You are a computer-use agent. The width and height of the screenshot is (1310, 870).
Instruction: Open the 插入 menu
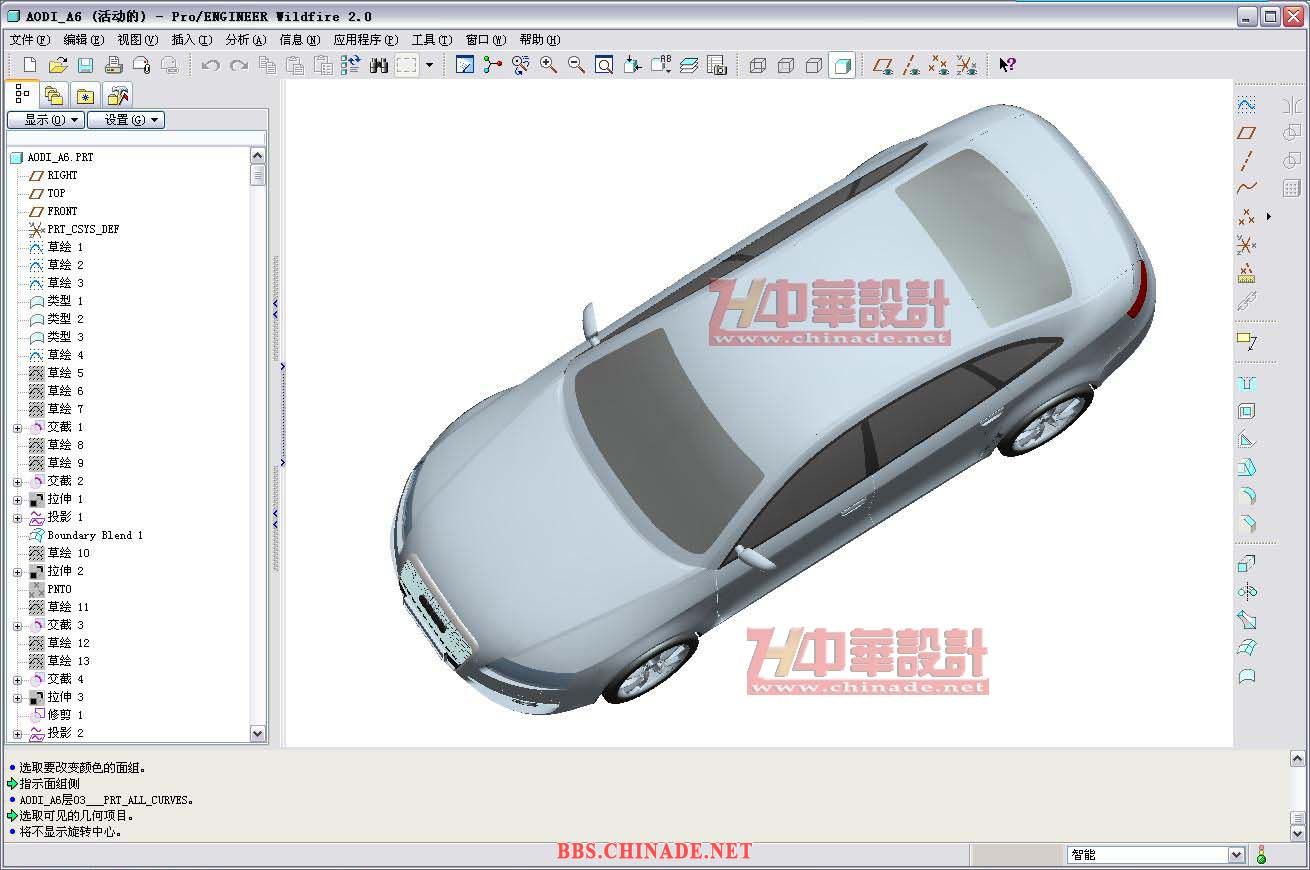(x=191, y=40)
